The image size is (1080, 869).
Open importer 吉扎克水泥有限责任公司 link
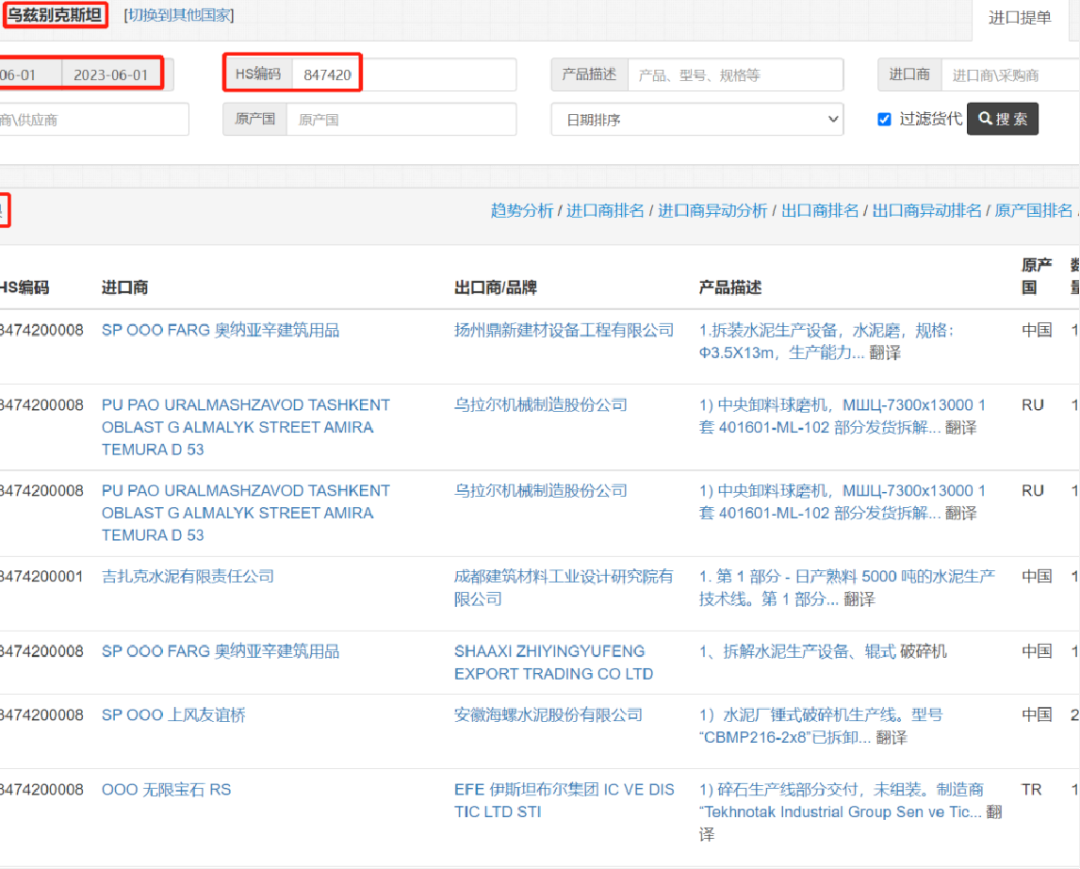(x=187, y=576)
